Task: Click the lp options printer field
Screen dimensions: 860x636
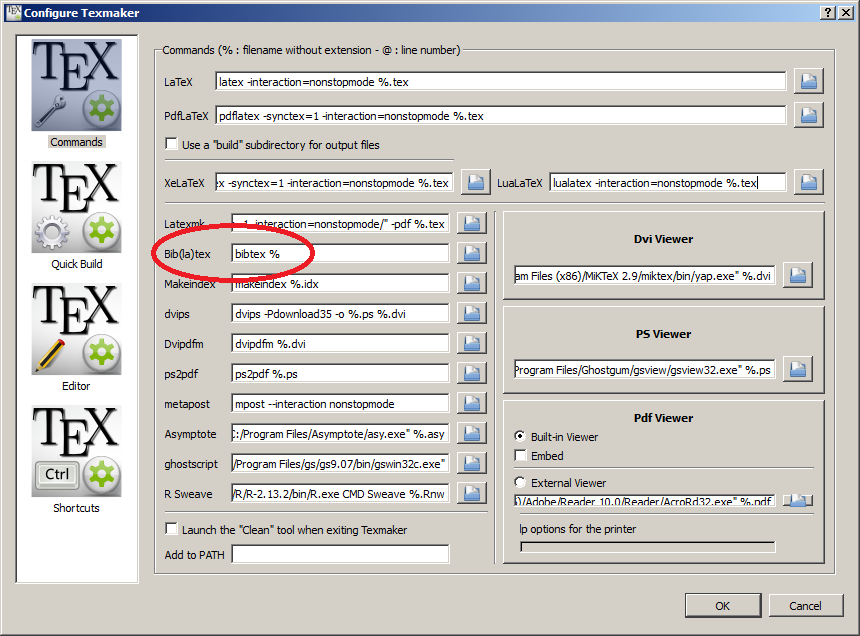Action: point(647,545)
